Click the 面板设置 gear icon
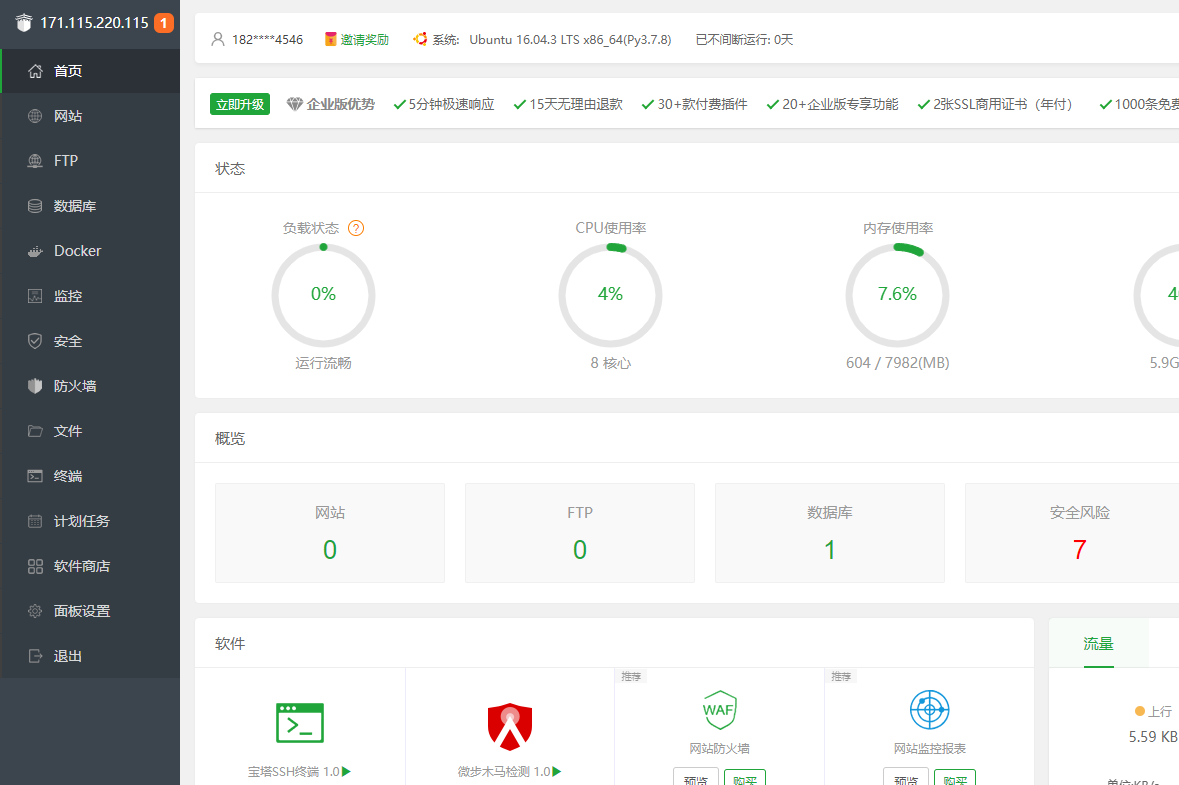This screenshot has height=785, width=1179. (35, 611)
